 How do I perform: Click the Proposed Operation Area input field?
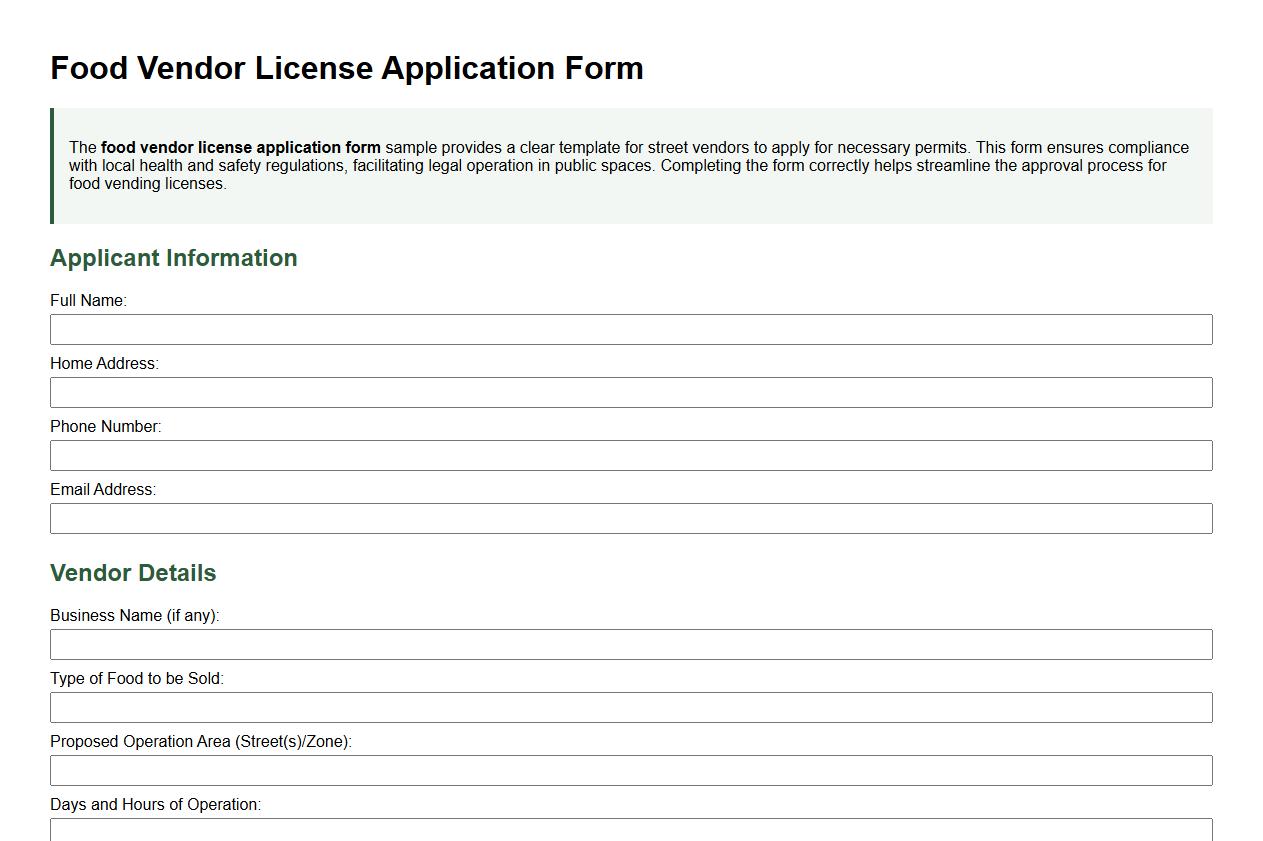(x=630, y=770)
